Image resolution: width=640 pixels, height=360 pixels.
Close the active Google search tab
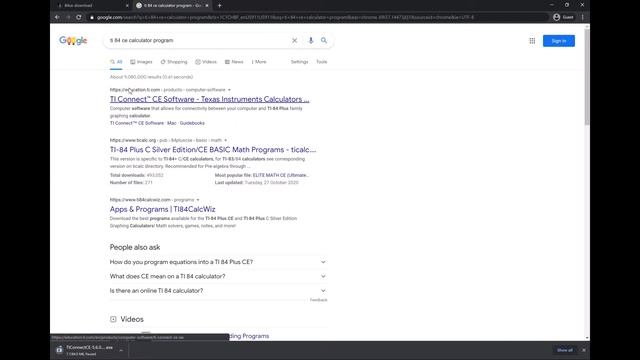tap(207, 5)
